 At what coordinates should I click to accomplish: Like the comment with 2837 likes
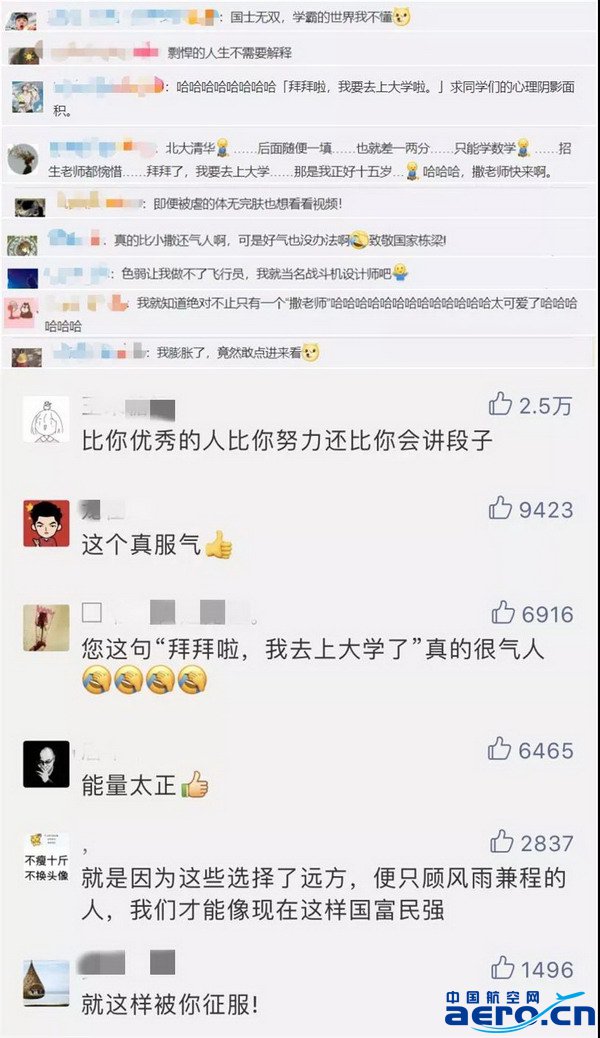point(502,842)
